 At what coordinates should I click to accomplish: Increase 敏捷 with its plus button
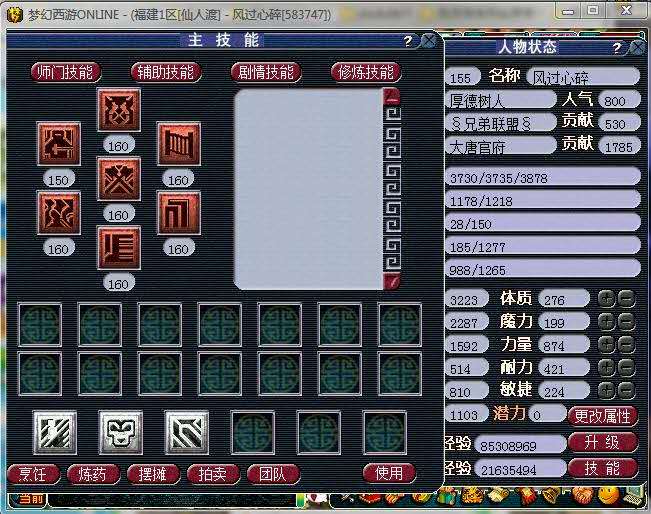tap(607, 390)
